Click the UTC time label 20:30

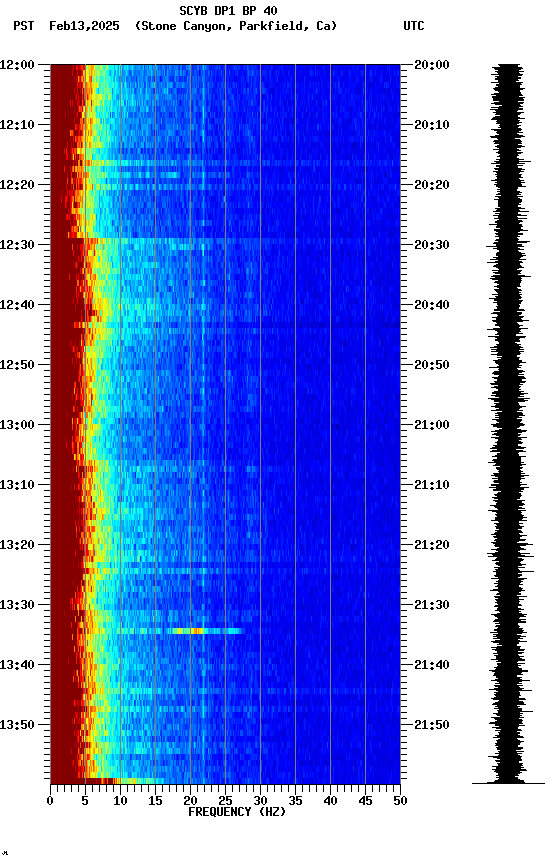pos(432,245)
